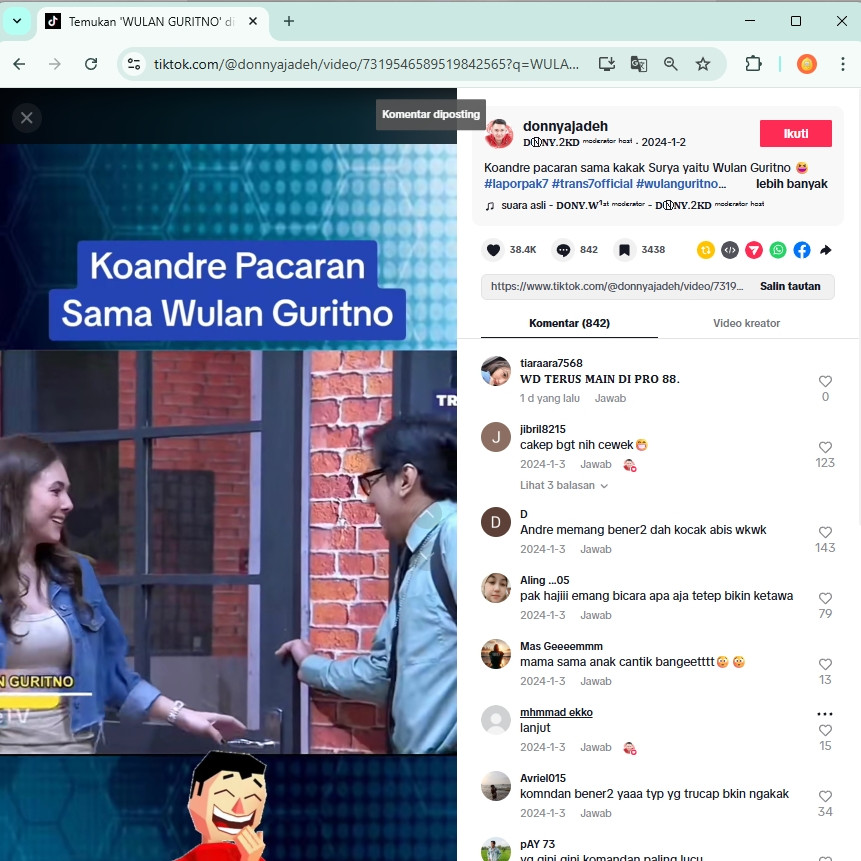This screenshot has height=861, width=861.
Task: Click the video share URL field
Action: tap(617, 286)
